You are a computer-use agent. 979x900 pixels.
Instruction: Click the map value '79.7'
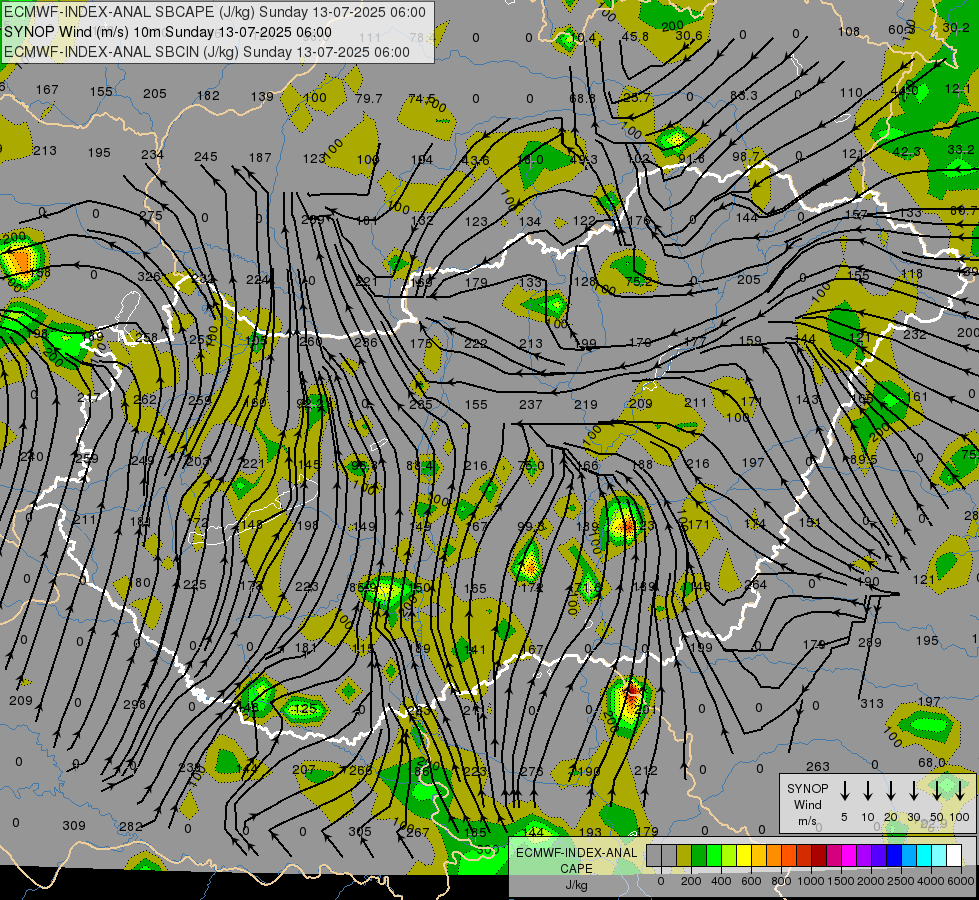tap(368, 99)
